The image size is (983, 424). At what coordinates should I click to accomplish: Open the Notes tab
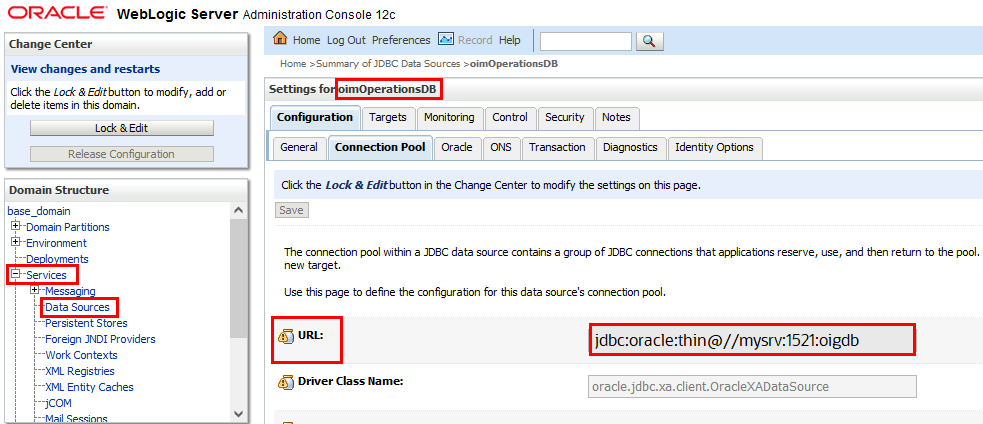pos(616,117)
